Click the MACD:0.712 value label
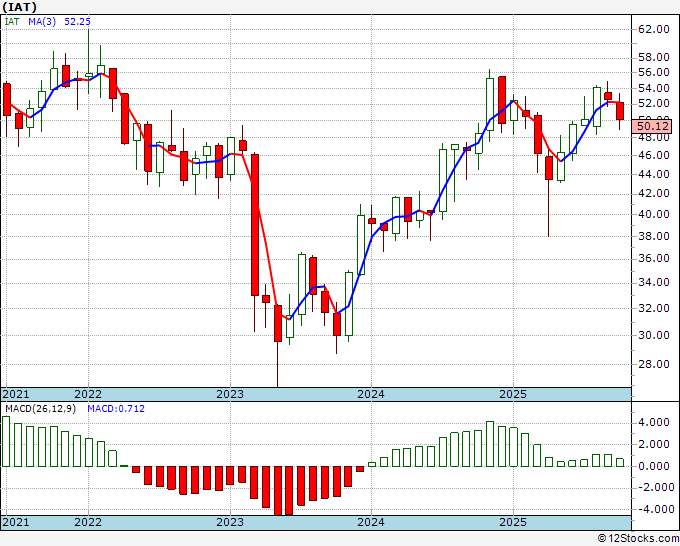680x546 pixels. (116, 409)
